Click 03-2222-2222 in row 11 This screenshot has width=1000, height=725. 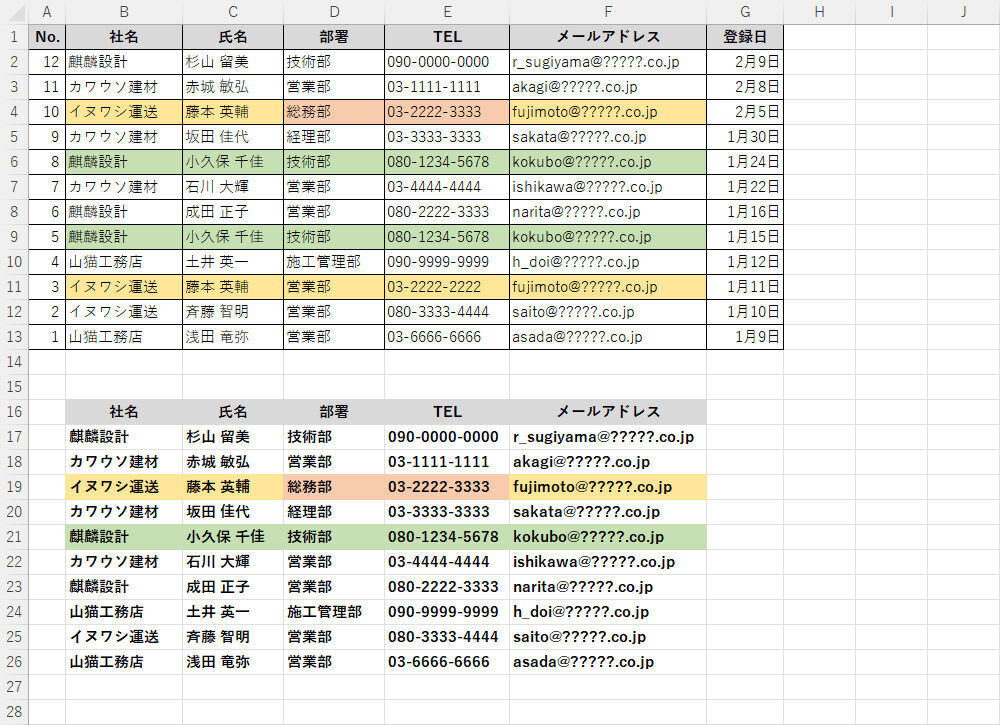coord(447,287)
